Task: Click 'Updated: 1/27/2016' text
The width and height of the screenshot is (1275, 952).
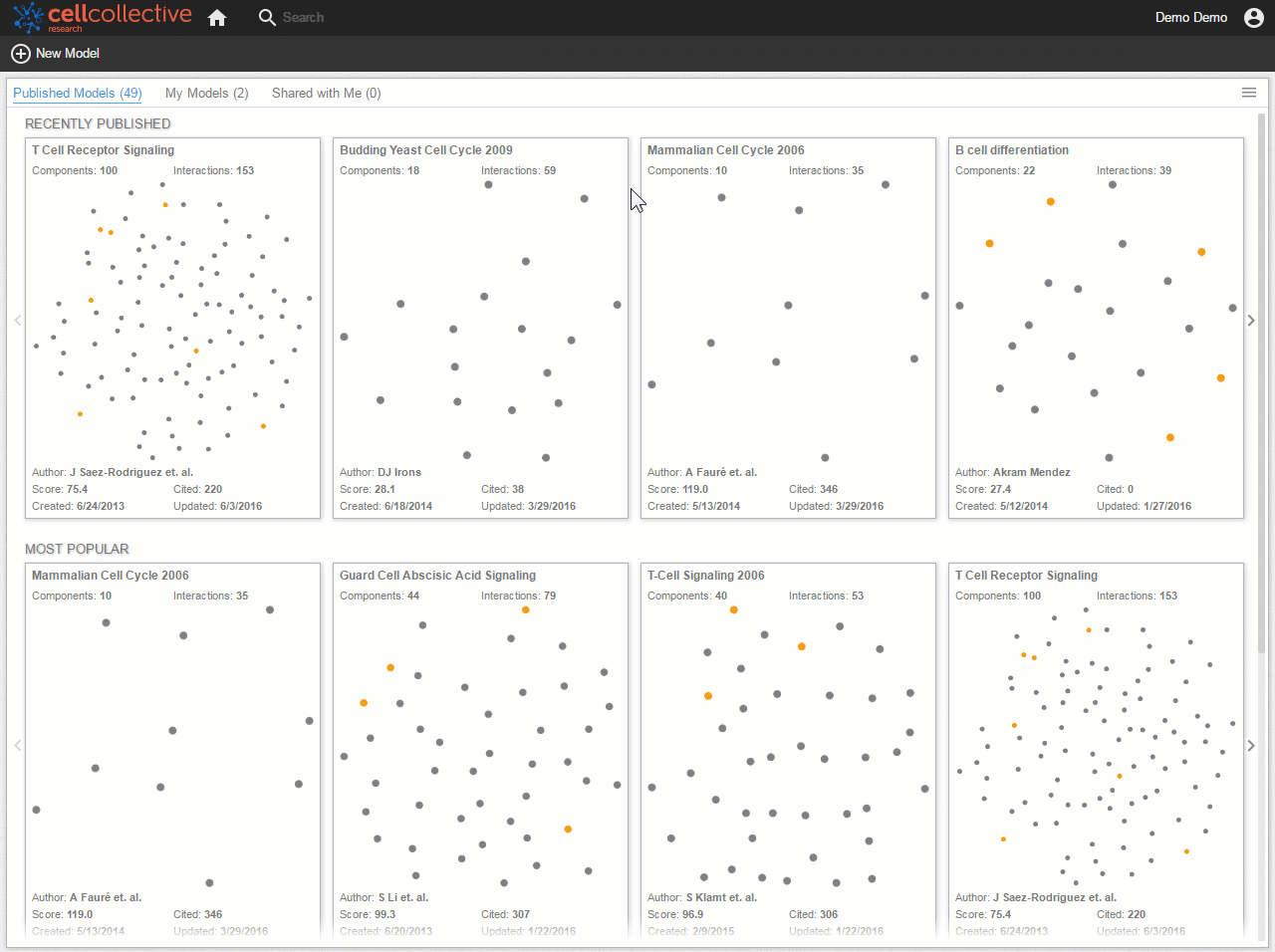Action: [x=1144, y=507]
